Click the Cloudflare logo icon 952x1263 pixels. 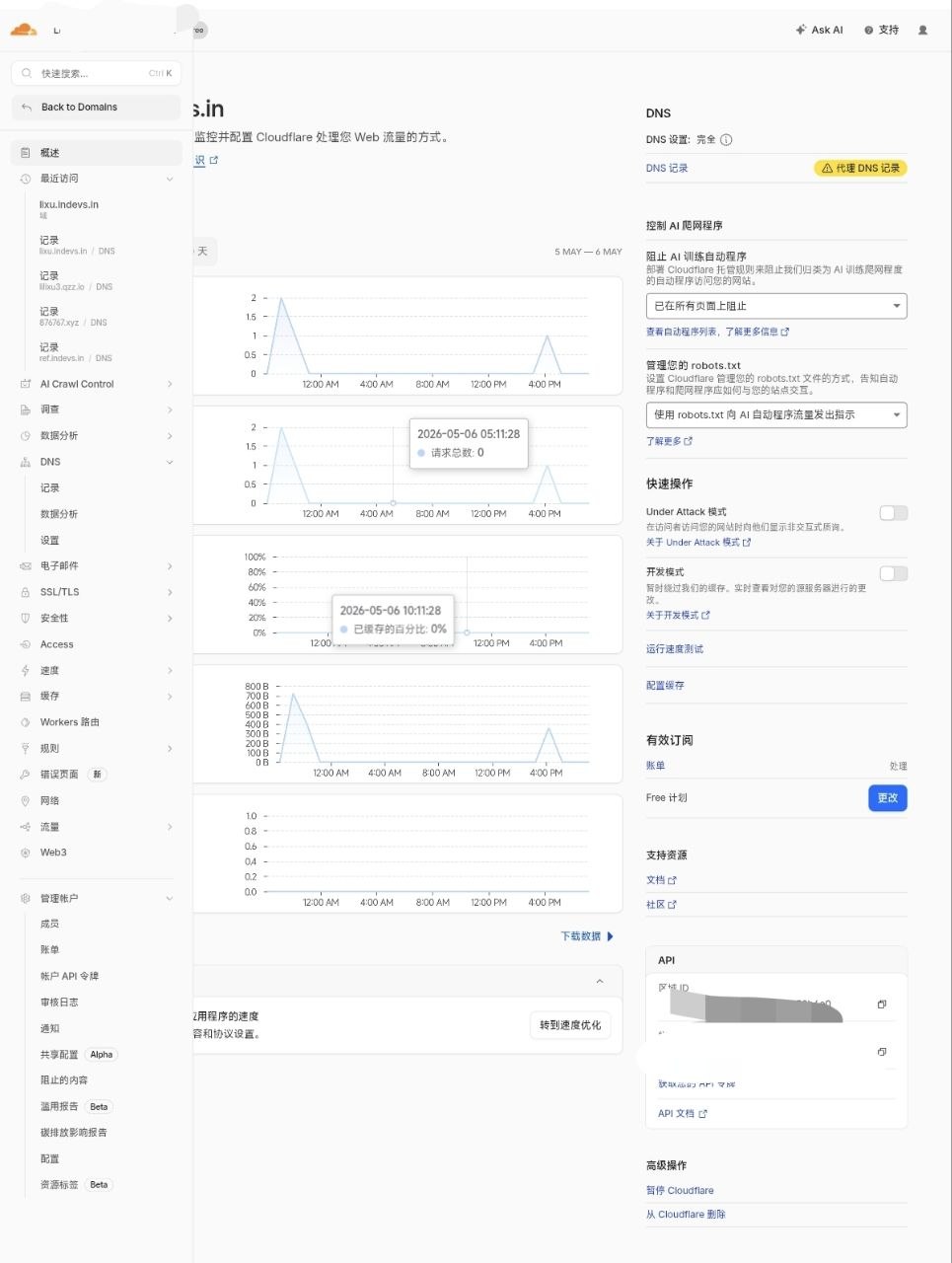point(23,30)
